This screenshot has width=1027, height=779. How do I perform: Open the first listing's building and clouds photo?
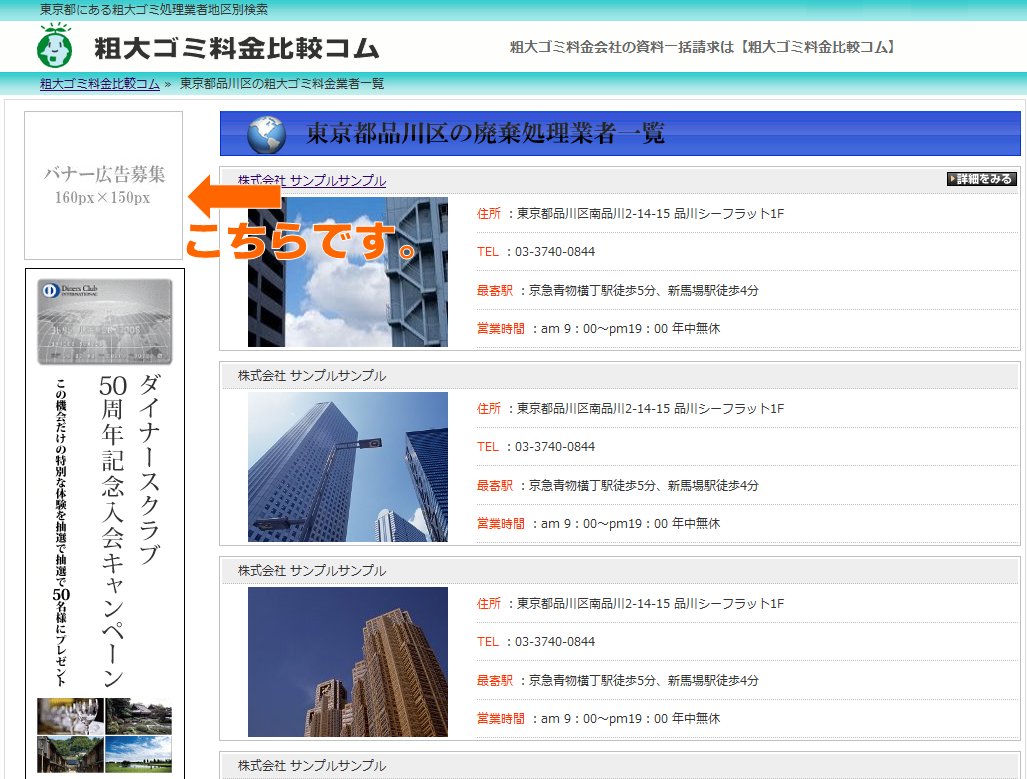pyautogui.click(x=348, y=272)
